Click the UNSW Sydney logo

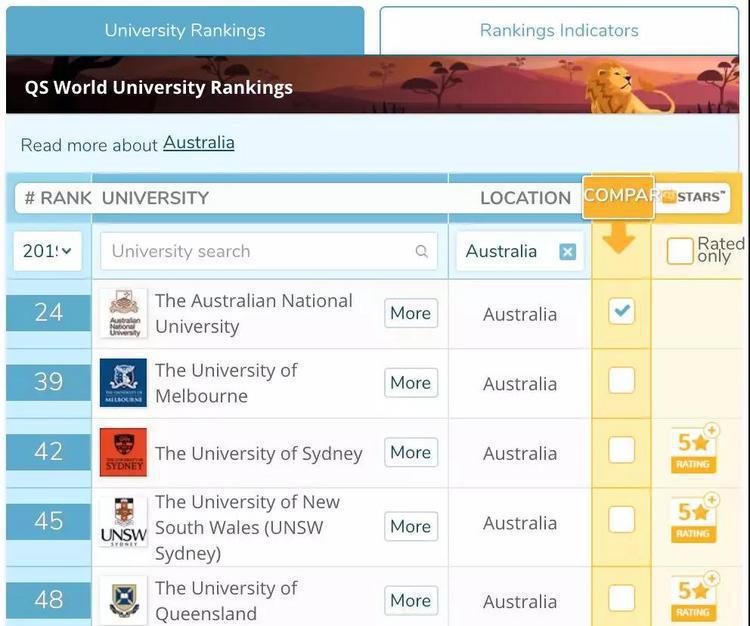123,522
